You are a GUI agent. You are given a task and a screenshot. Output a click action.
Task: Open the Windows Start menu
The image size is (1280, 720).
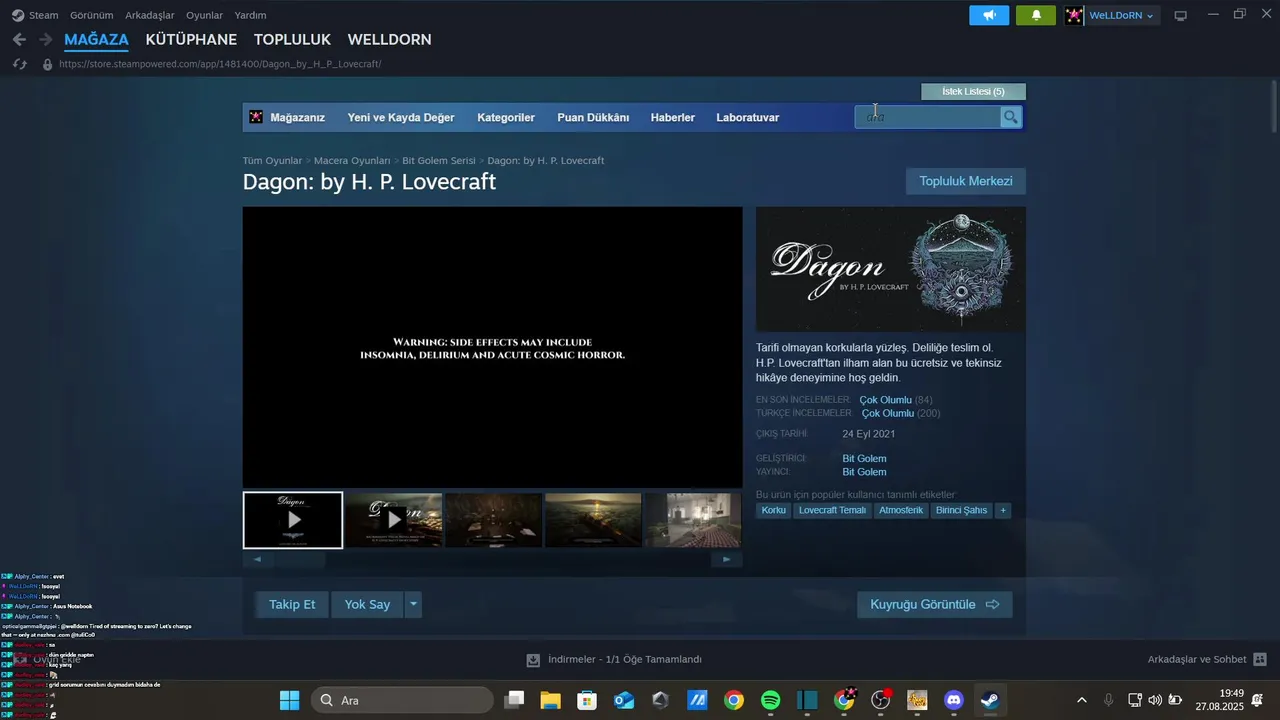289,700
